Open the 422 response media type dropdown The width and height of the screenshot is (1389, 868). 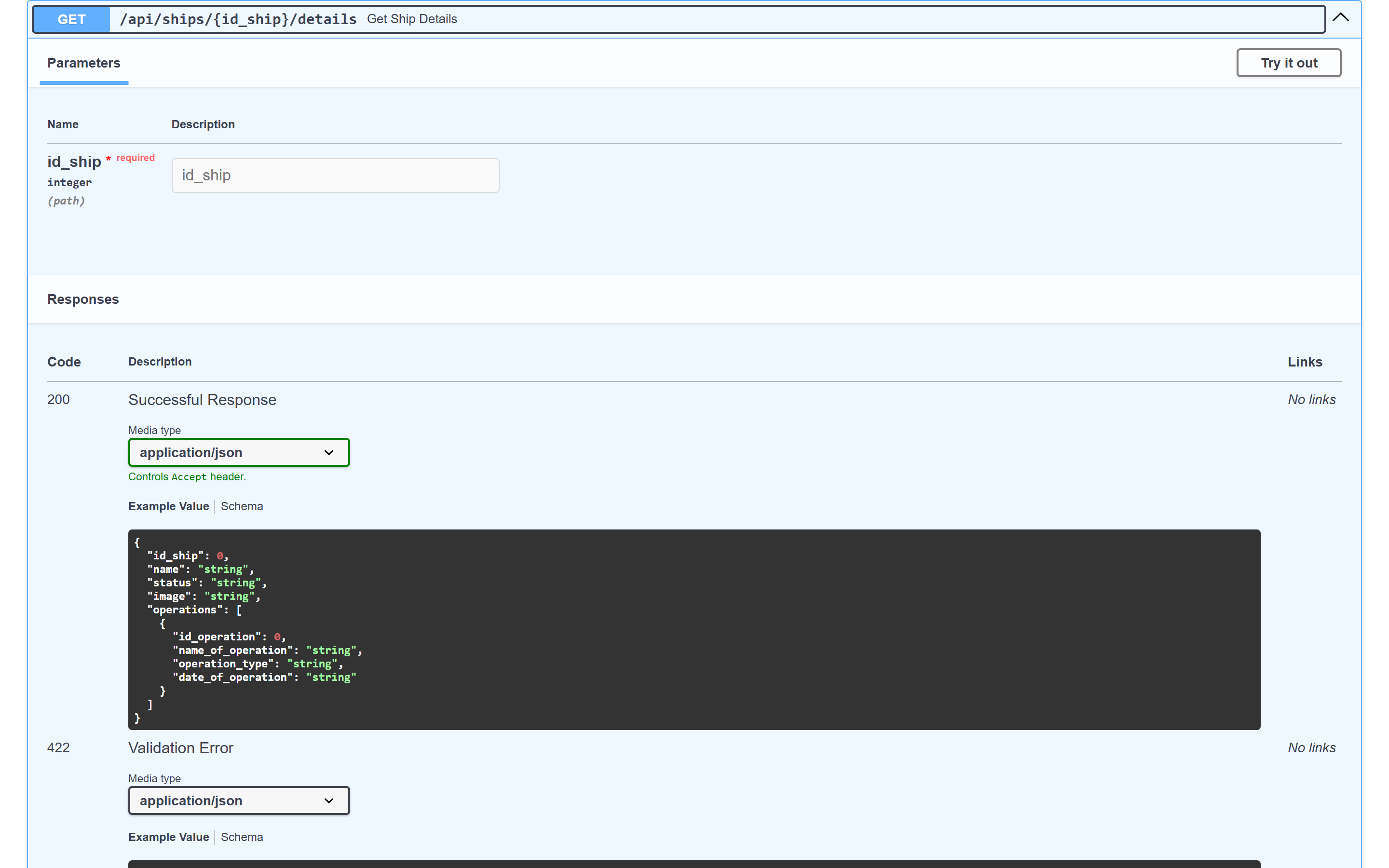click(239, 800)
